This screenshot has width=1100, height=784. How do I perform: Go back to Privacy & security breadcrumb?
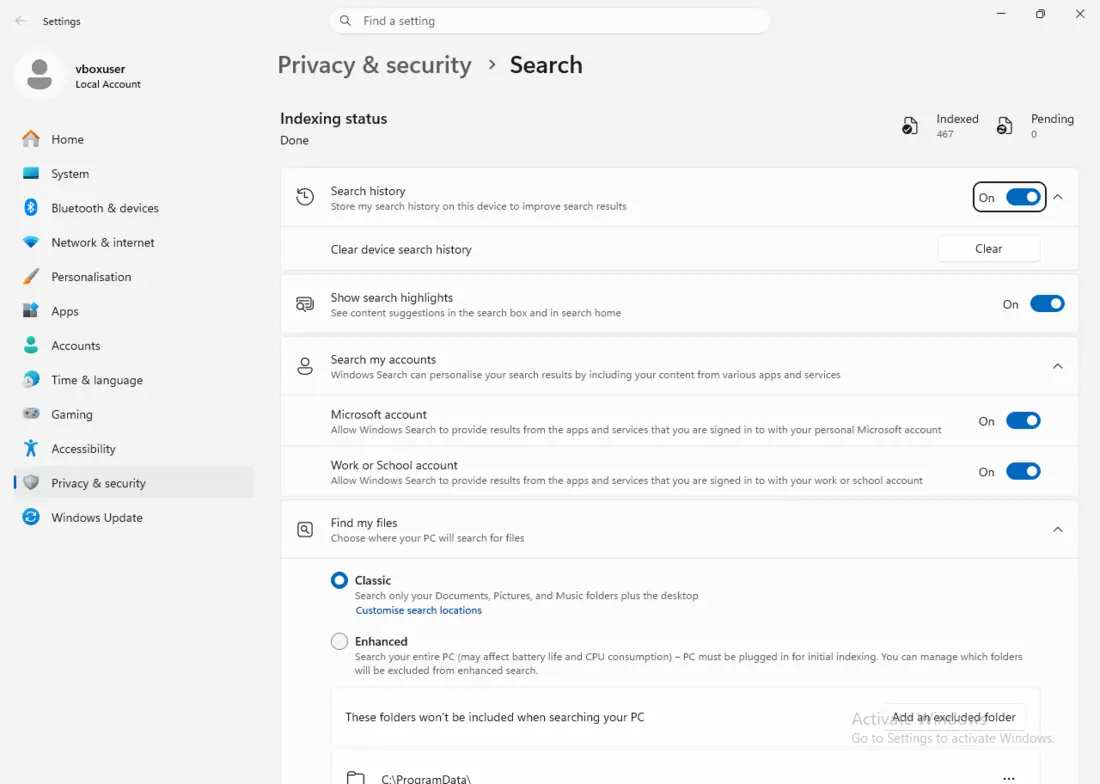click(x=375, y=65)
